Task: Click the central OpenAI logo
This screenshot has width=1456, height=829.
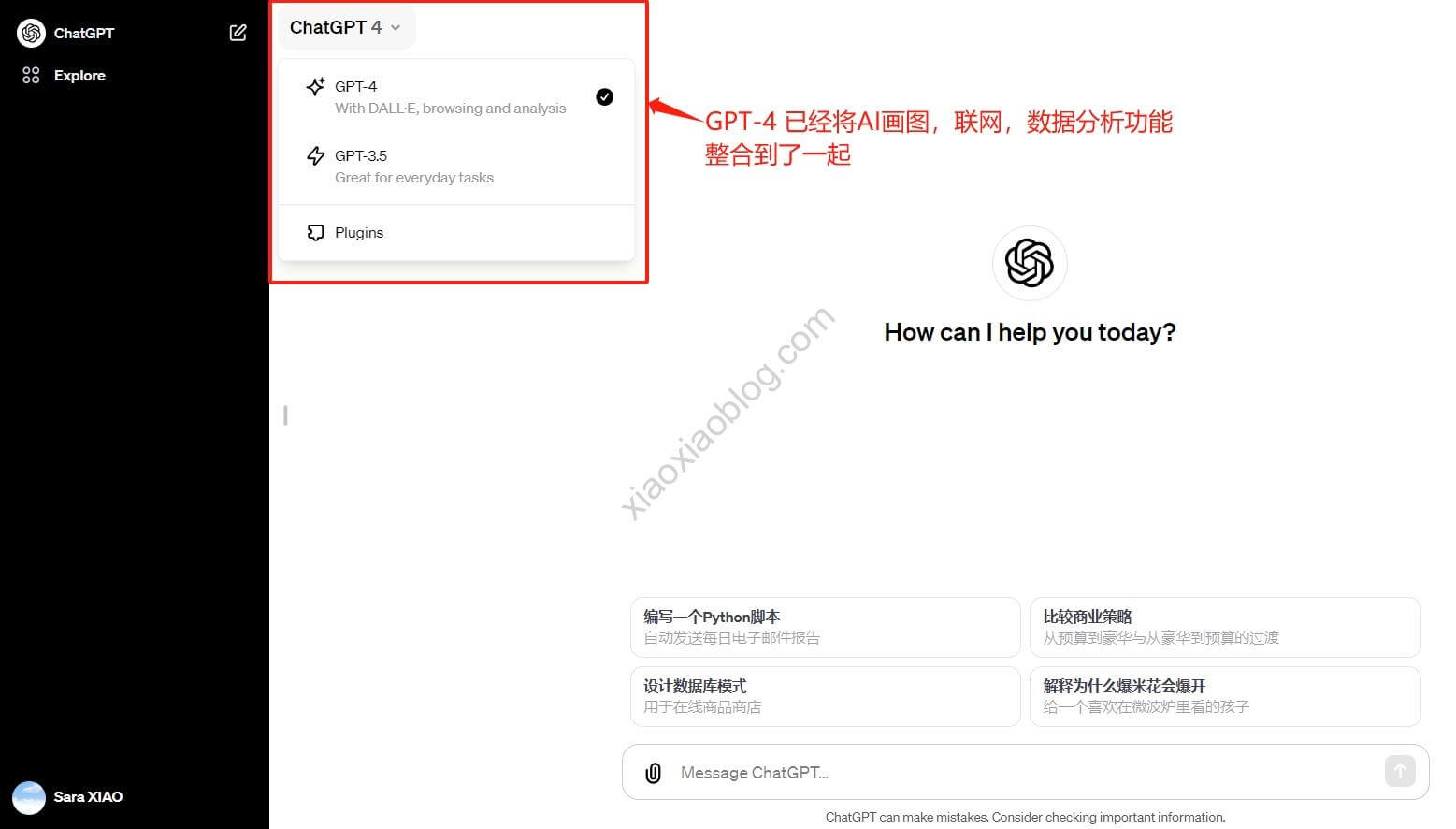Action: pyautogui.click(x=1030, y=263)
